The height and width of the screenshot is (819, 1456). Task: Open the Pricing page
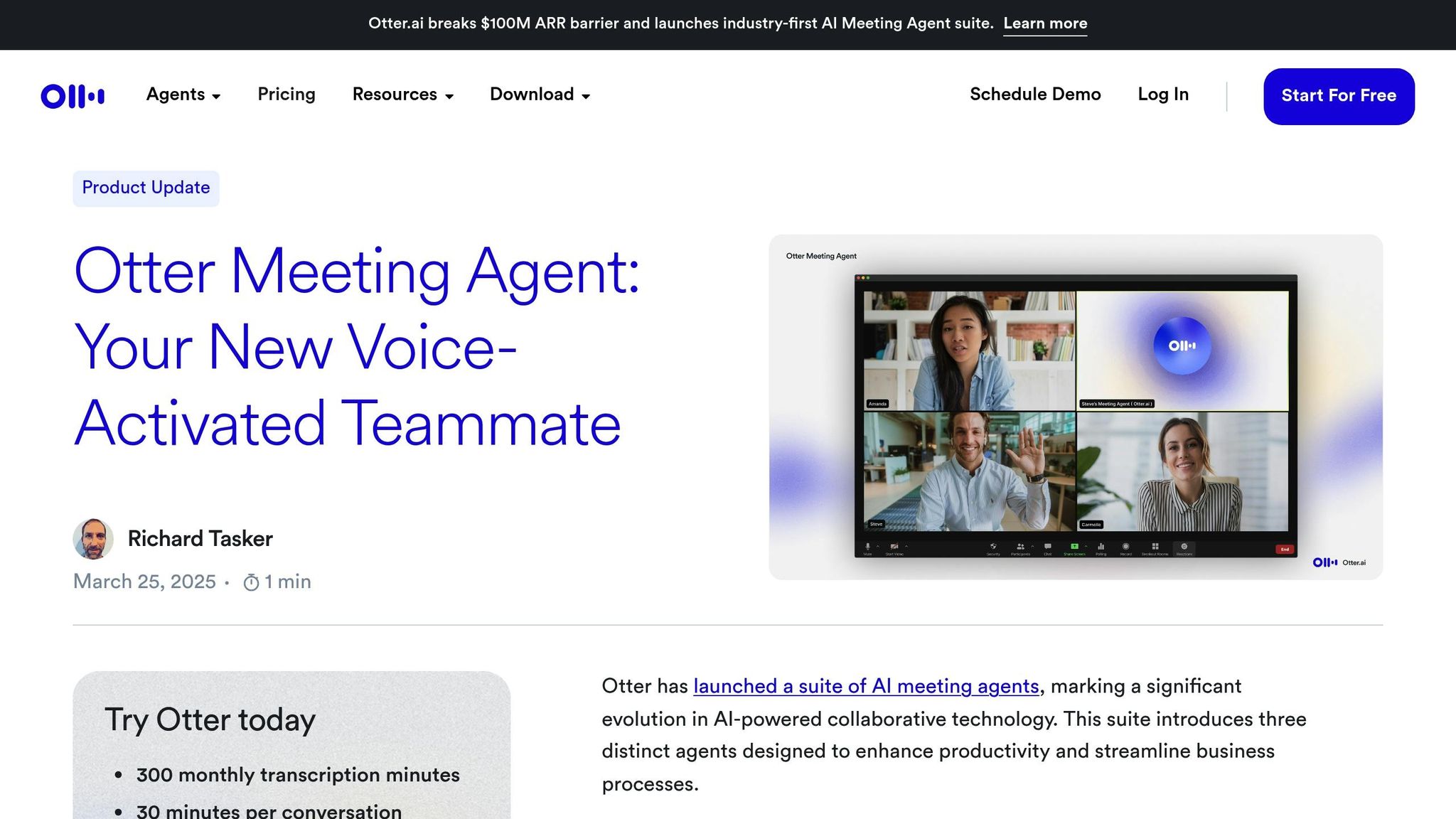(287, 95)
